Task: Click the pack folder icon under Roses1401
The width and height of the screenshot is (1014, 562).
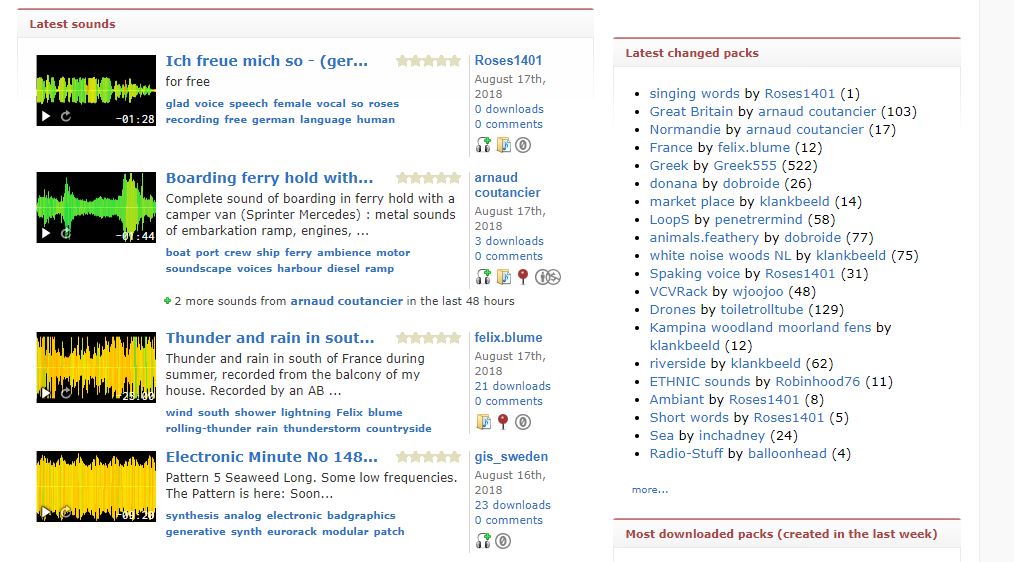Action: click(503, 145)
